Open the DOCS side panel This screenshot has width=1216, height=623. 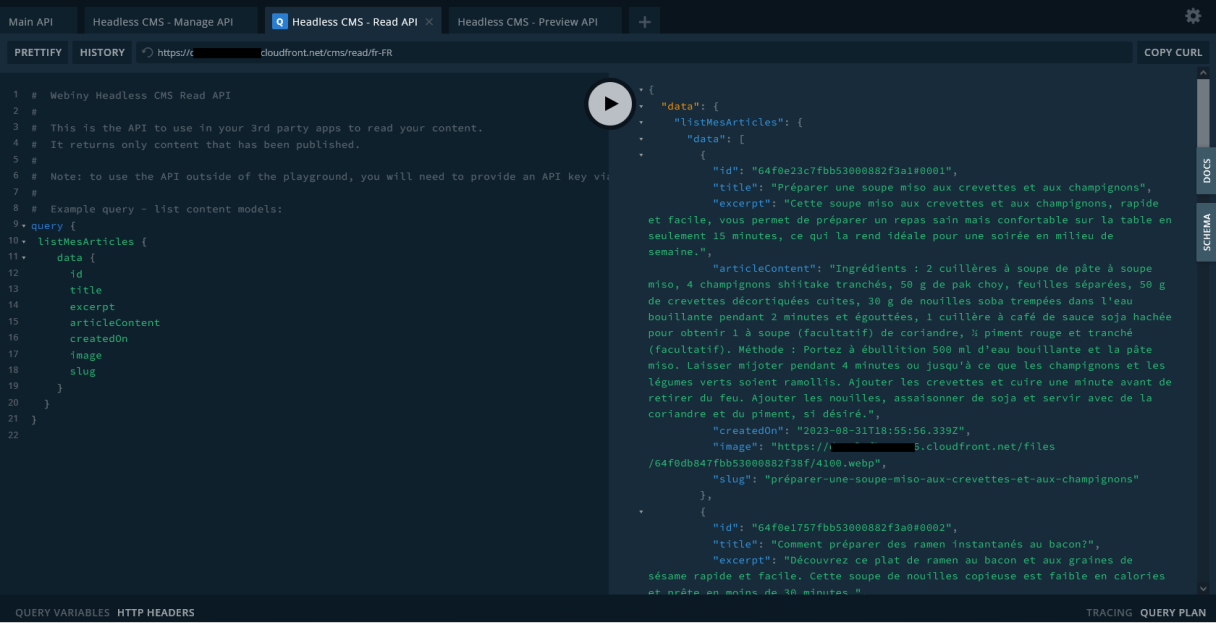1207,172
